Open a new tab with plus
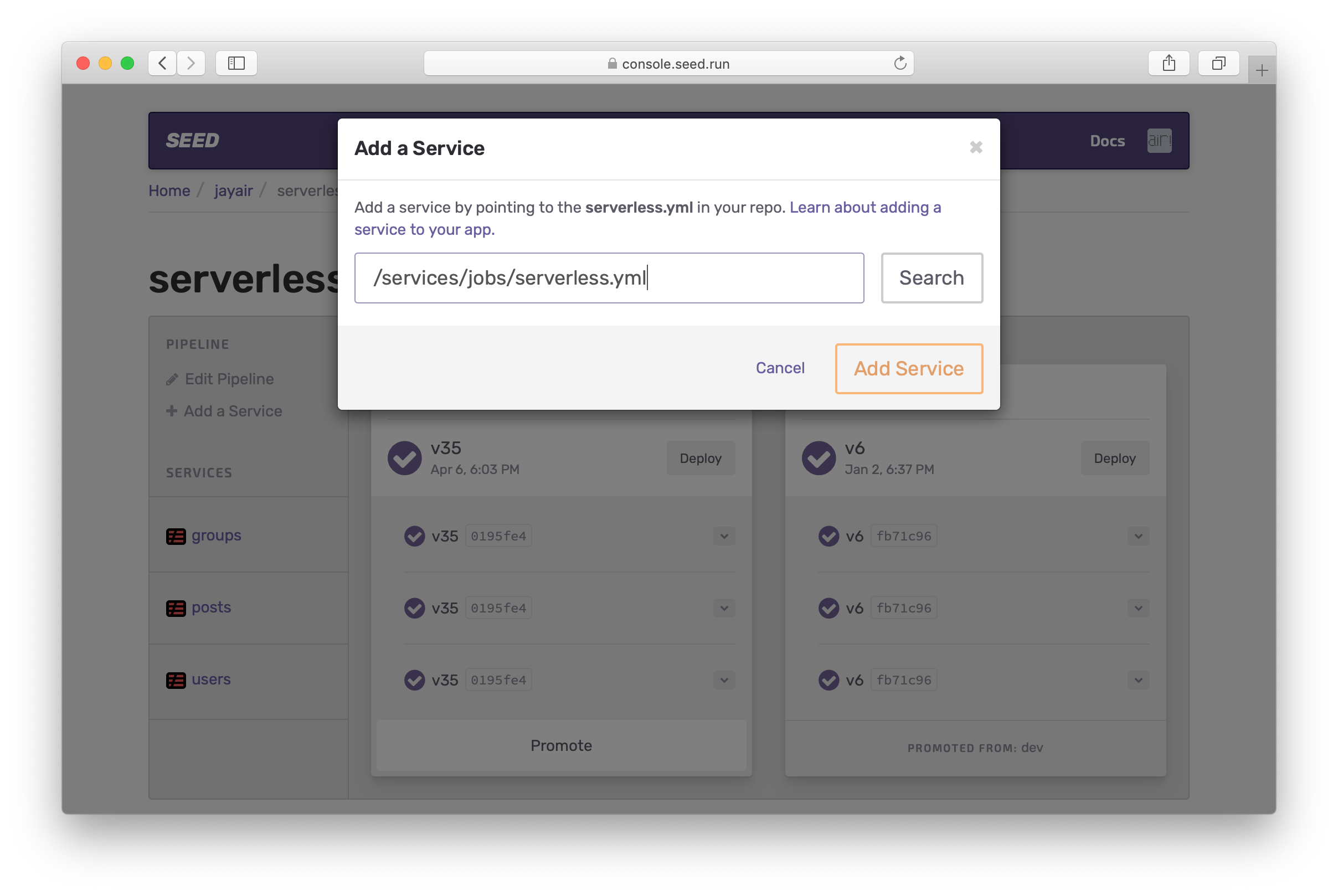 [x=1262, y=70]
